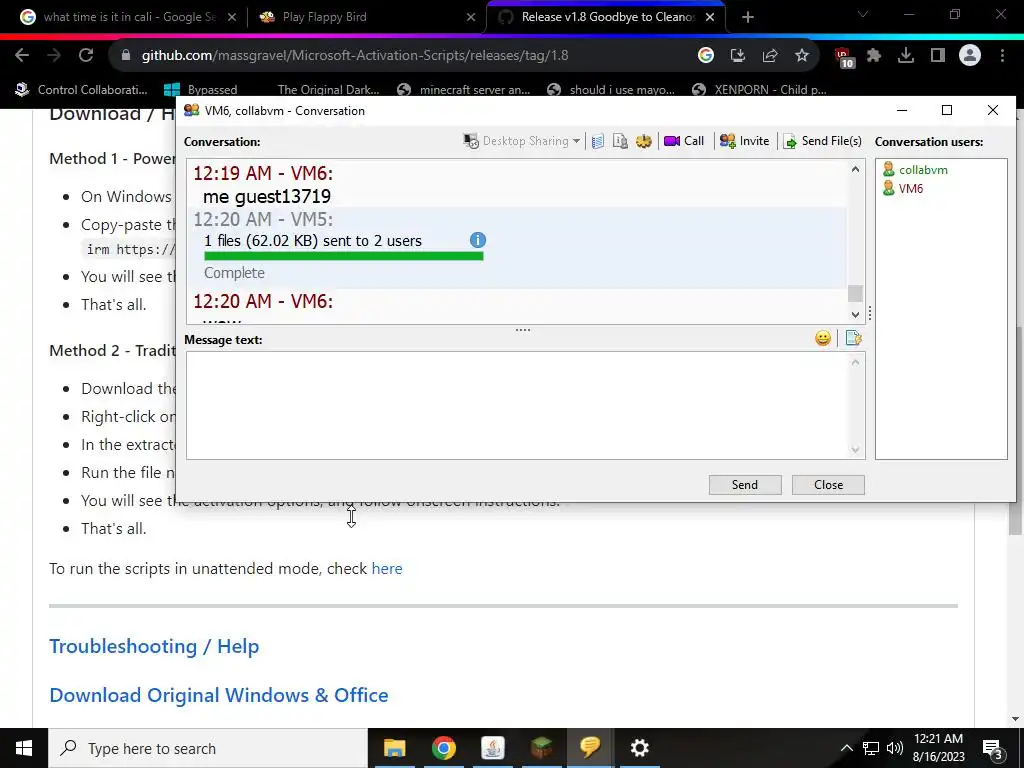Click the volume speaker tray icon
This screenshot has height=768, width=1024.
click(895, 748)
